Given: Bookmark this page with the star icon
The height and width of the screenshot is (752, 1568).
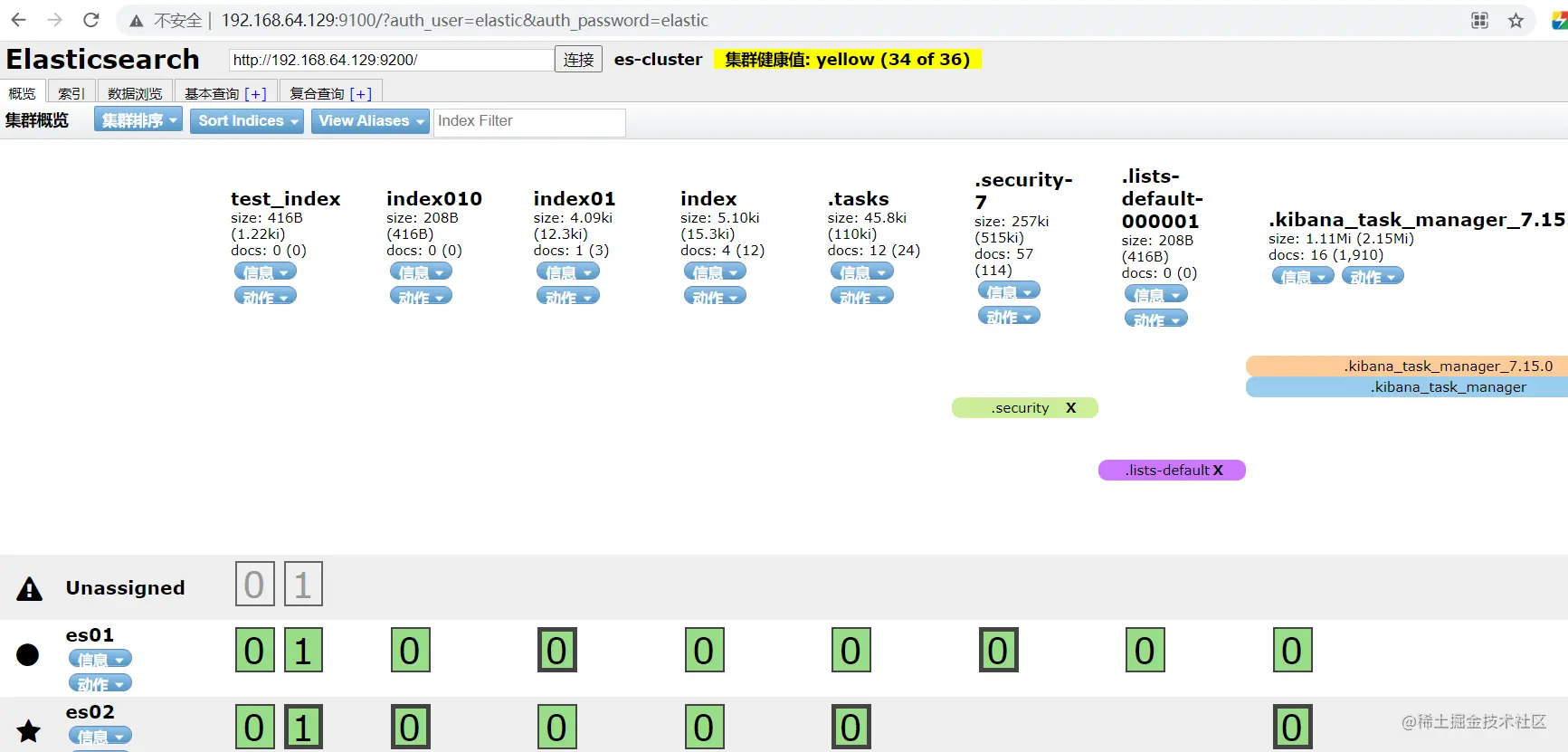Looking at the screenshot, I should coord(1516,20).
